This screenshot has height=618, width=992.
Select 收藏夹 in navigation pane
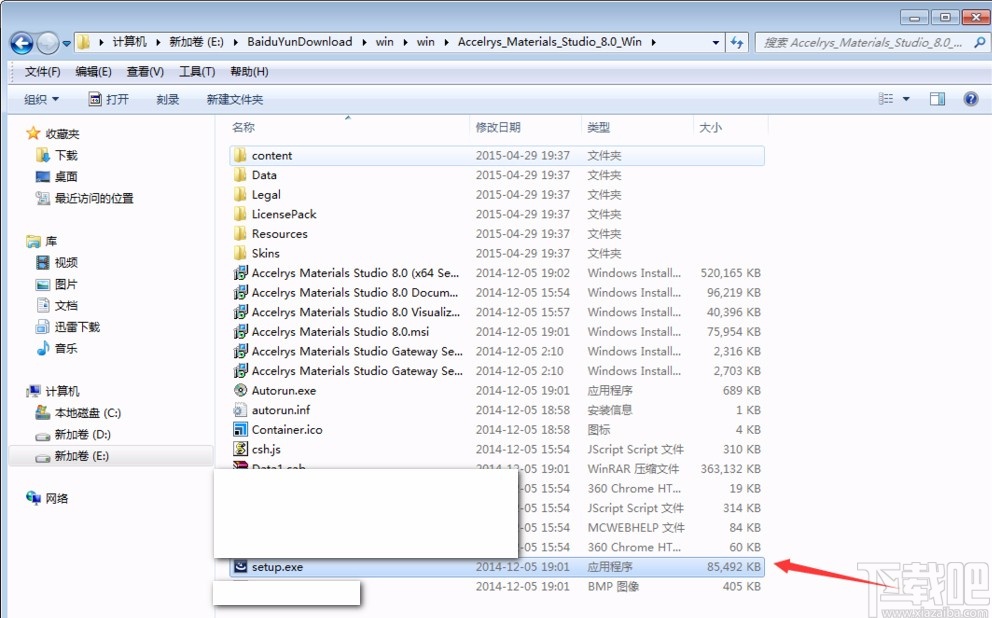(62, 134)
